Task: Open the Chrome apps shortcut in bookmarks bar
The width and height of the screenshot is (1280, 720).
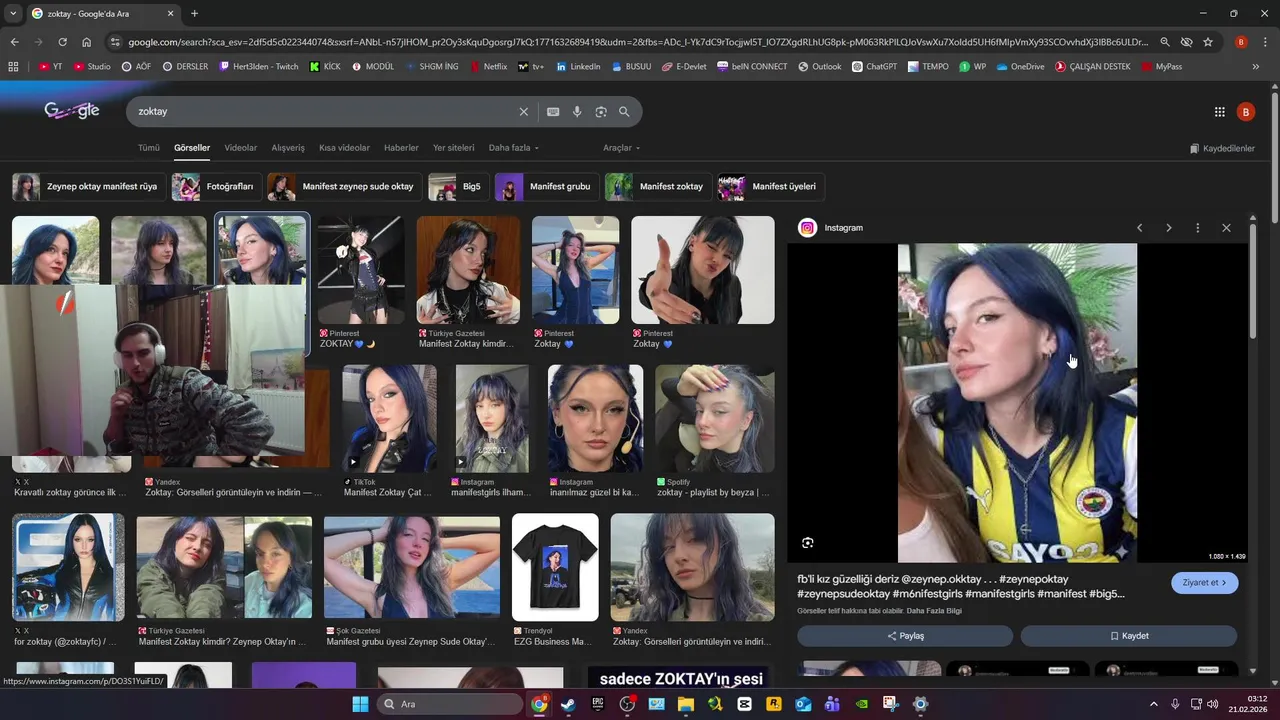Action: point(13,67)
